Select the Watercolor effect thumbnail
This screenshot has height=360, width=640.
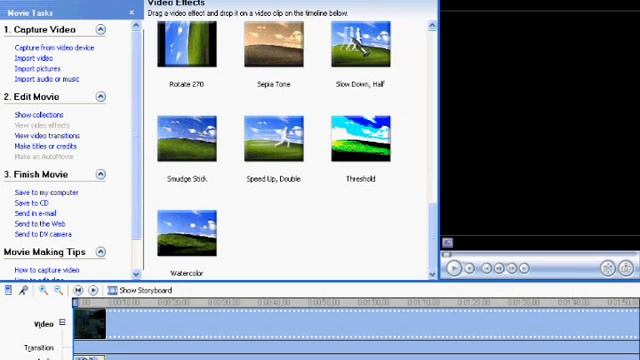[x=187, y=233]
